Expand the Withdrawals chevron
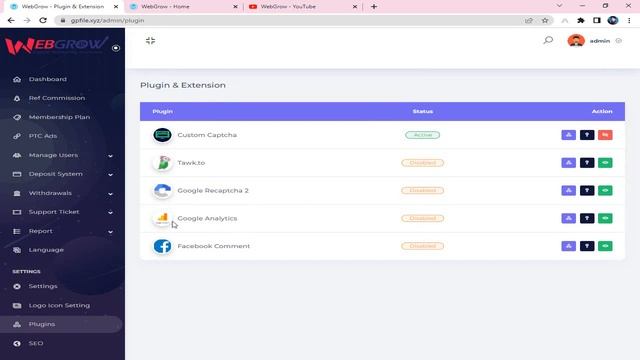The image size is (640, 360). pyautogui.click(x=110, y=193)
